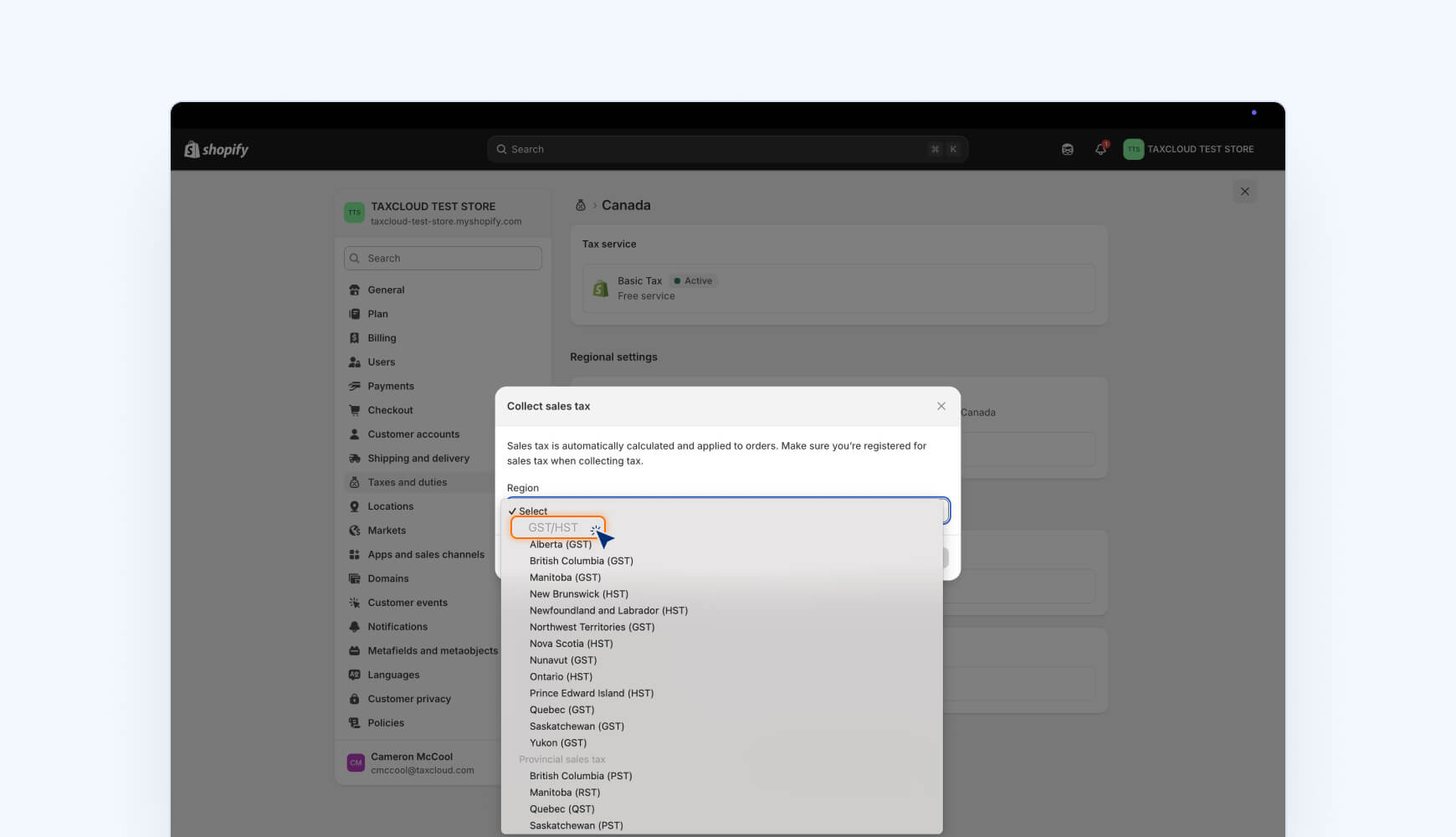This screenshot has height=837, width=1456.
Task: Click the taxes icon in Canada breadcrumb
Action: (x=580, y=206)
